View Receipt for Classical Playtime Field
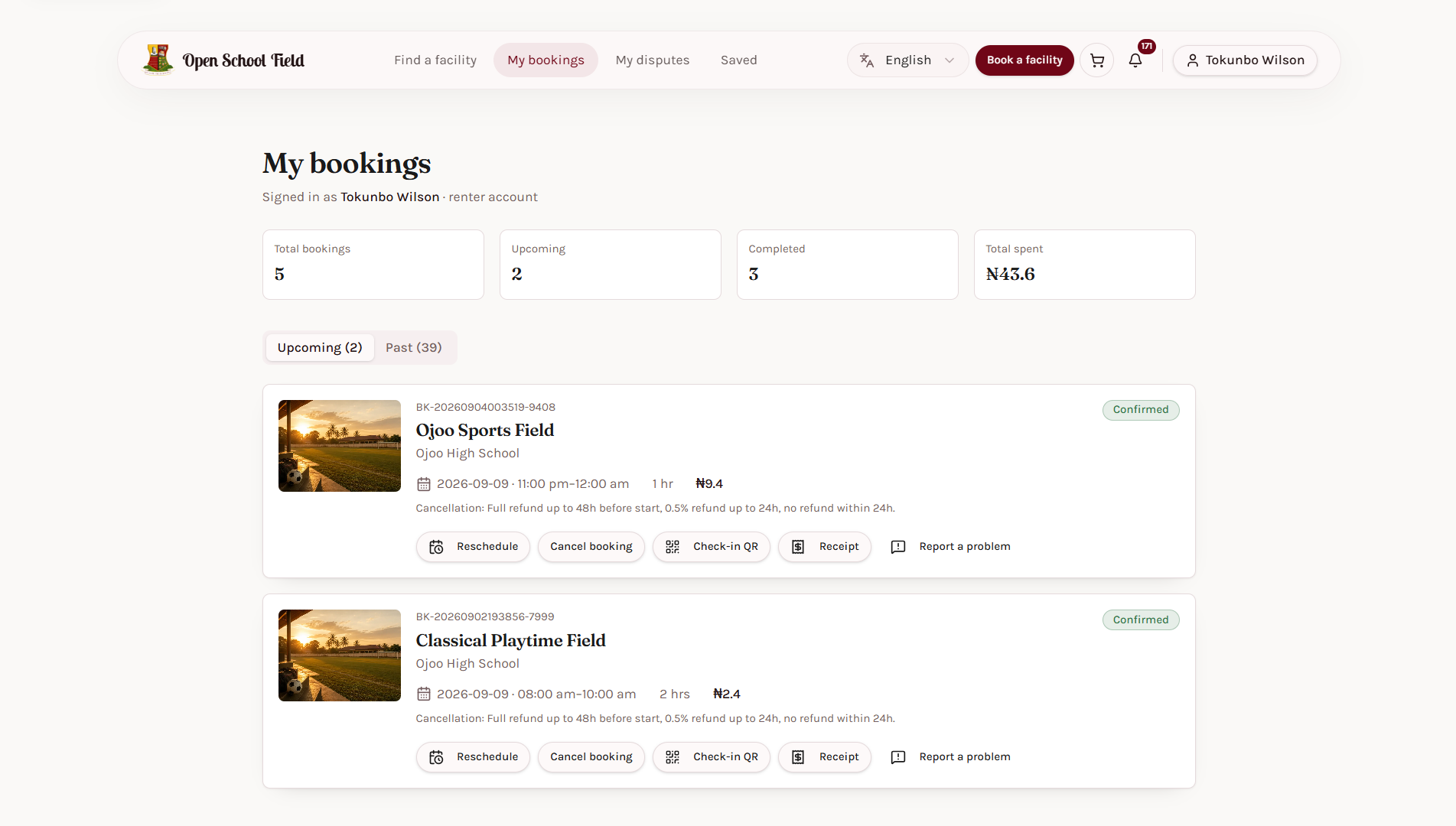1456x826 pixels. coord(825,757)
